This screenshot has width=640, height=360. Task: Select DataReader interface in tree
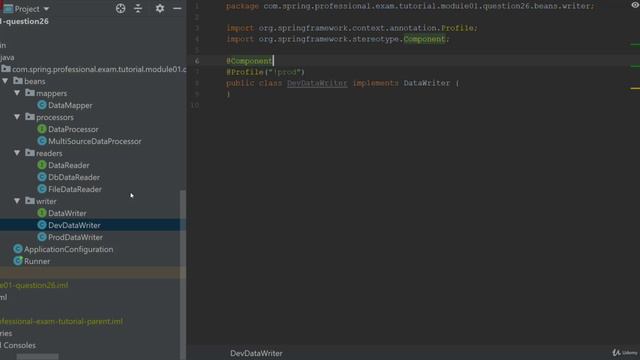(69, 165)
